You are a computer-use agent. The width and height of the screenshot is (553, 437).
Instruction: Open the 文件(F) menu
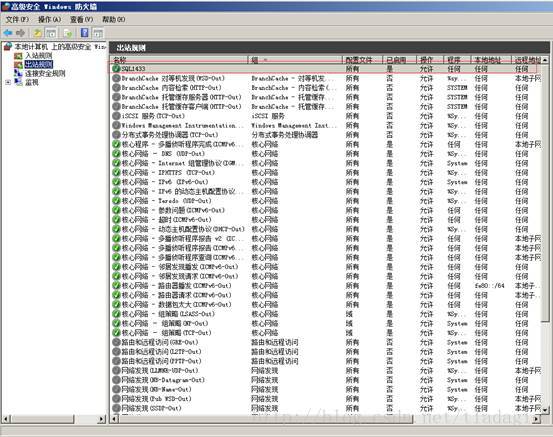click(x=17, y=19)
